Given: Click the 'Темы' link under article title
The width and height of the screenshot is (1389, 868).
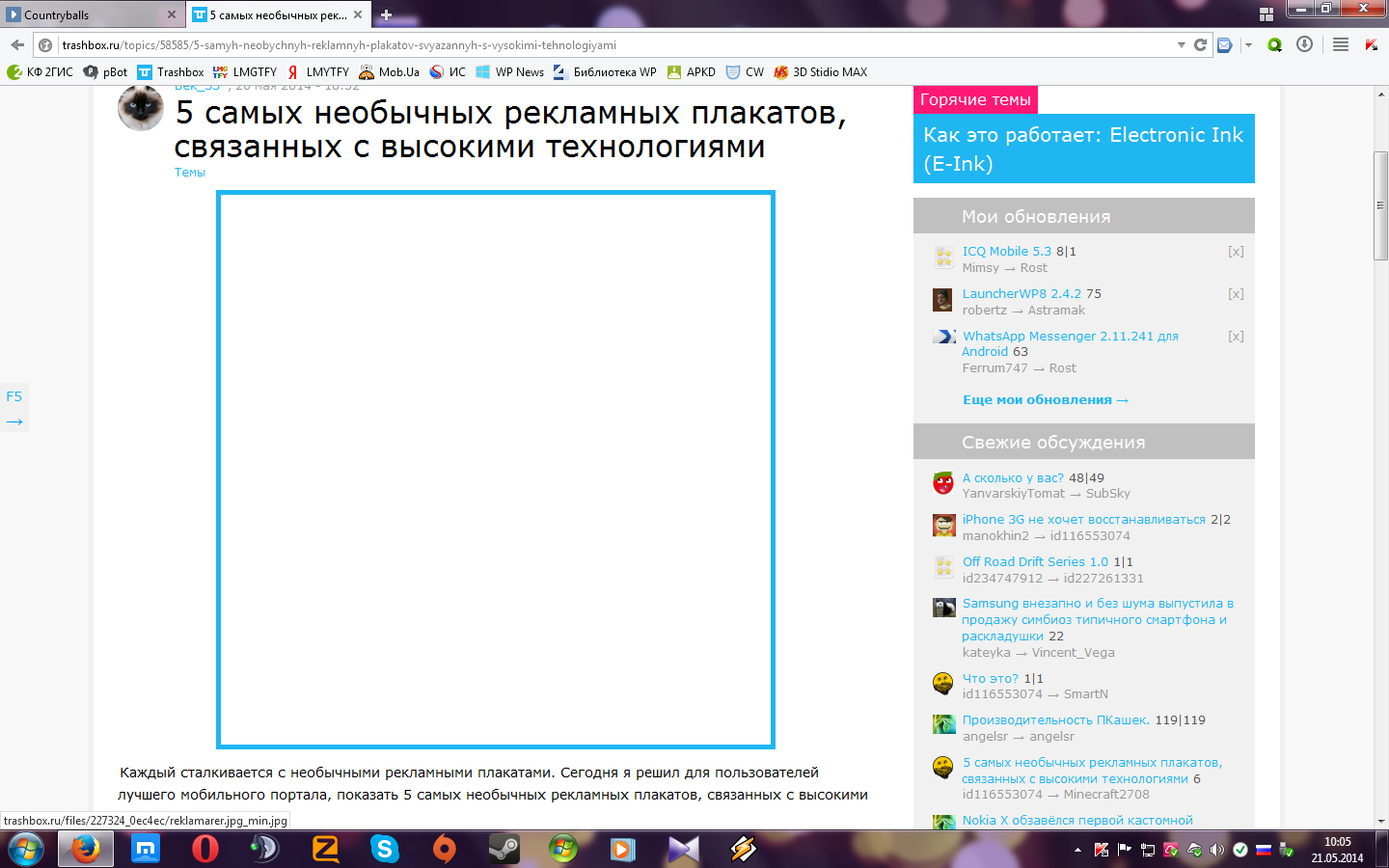Looking at the screenshot, I should [189, 172].
